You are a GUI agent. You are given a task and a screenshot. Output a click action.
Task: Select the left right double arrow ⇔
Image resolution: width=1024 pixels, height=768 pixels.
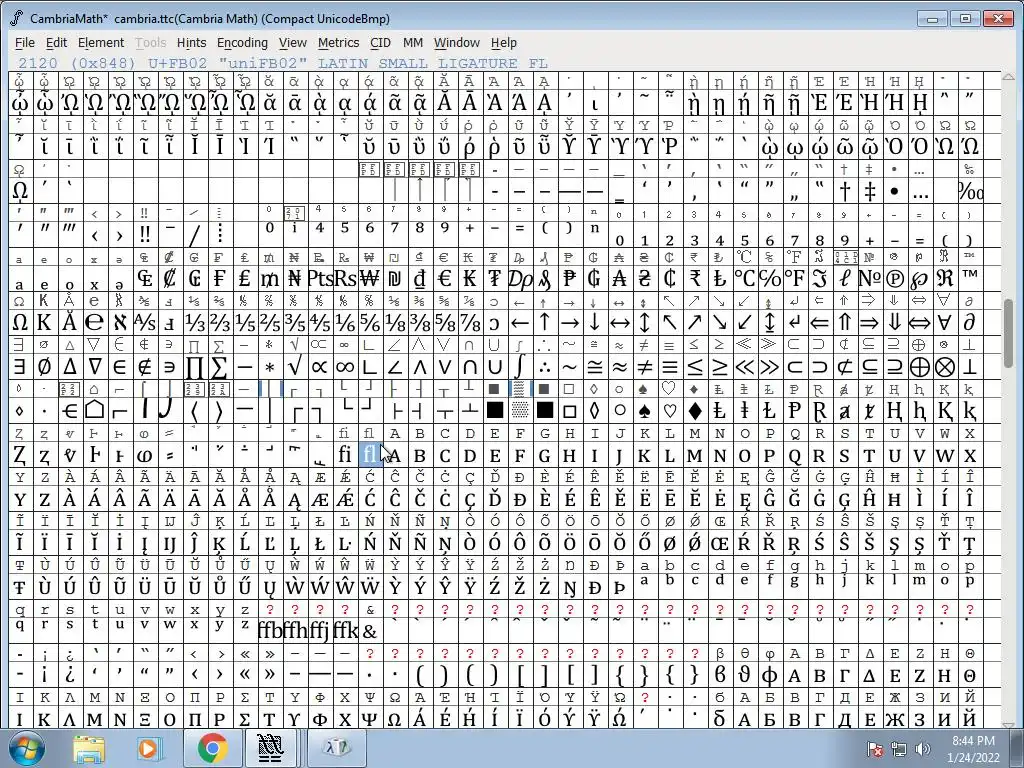(920, 323)
